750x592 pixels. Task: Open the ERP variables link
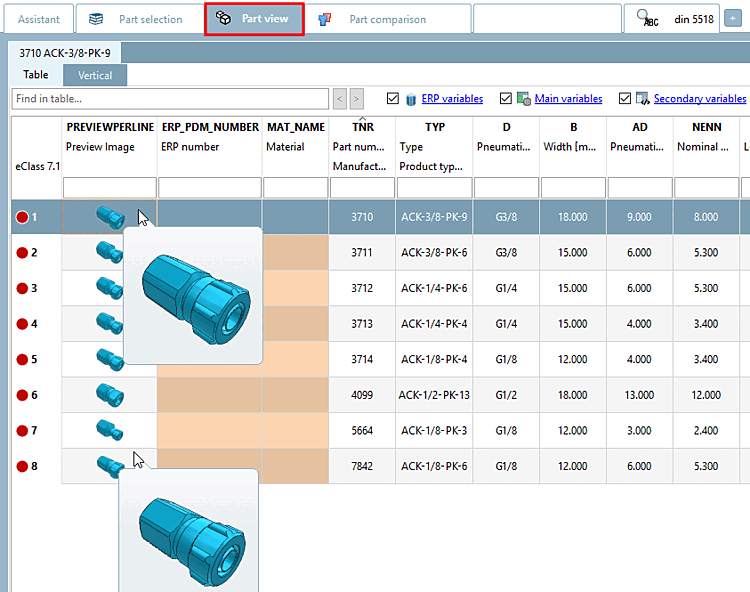point(452,99)
